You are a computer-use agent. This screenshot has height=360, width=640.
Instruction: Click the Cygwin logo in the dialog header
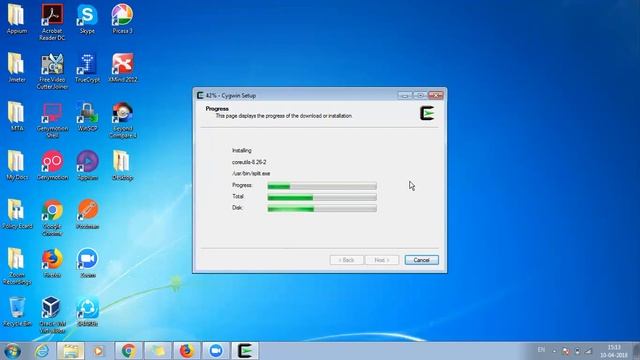pyautogui.click(x=427, y=113)
